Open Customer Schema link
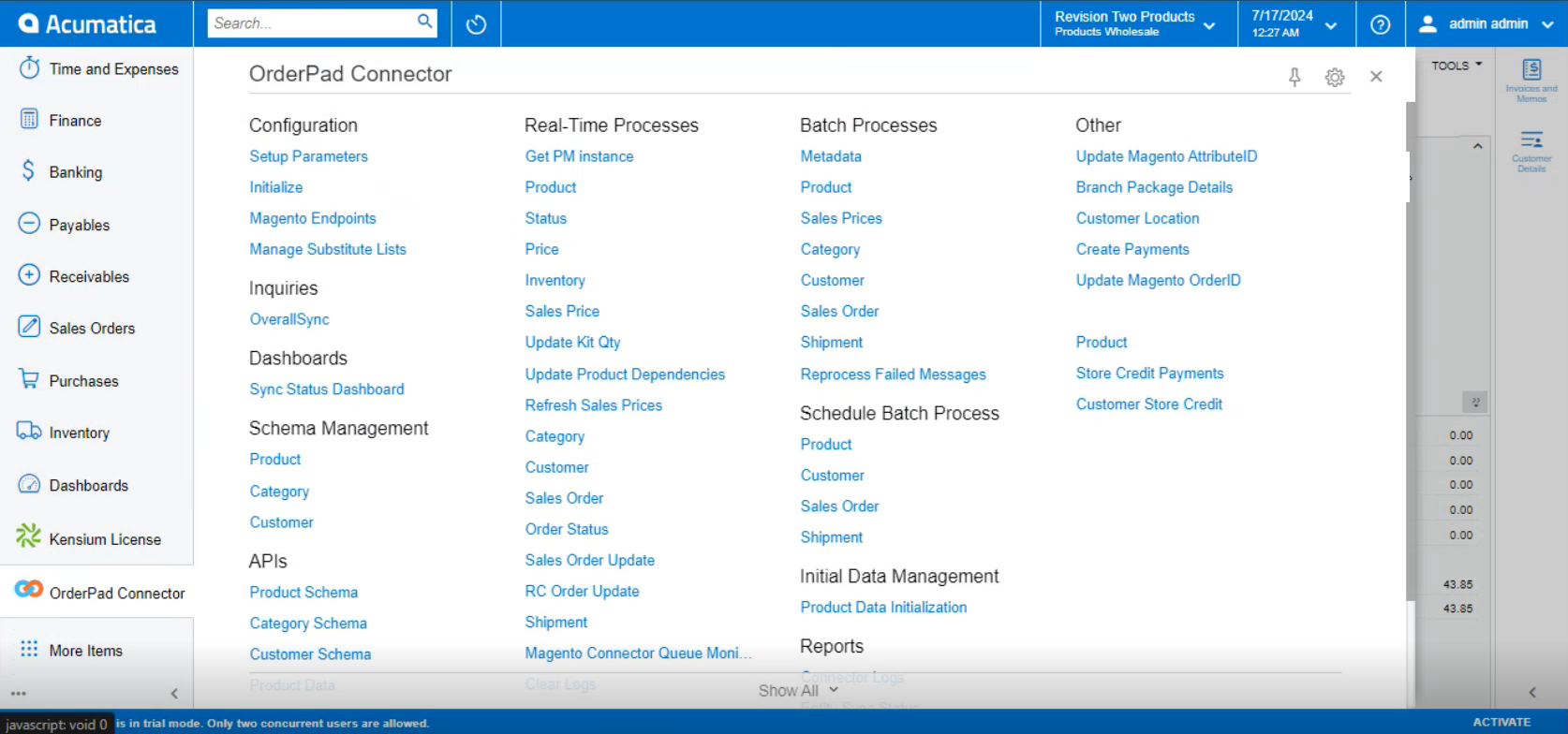 pos(310,654)
